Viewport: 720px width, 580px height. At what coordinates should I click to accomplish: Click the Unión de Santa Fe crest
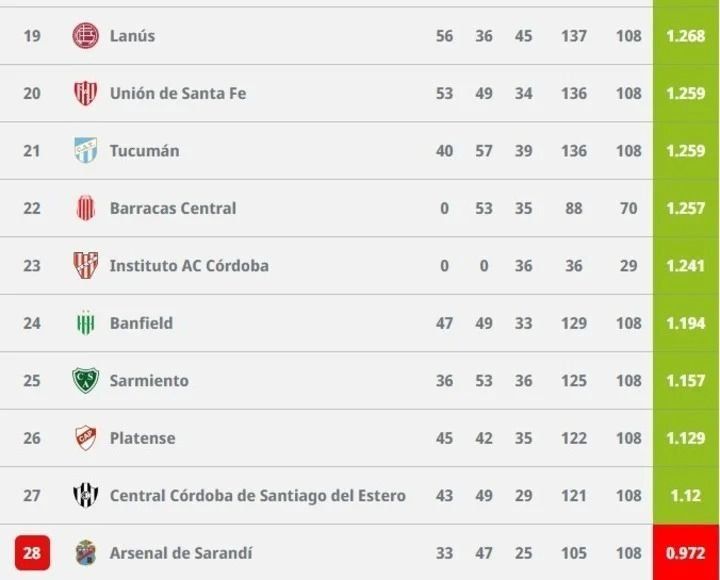[x=86, y=93]
